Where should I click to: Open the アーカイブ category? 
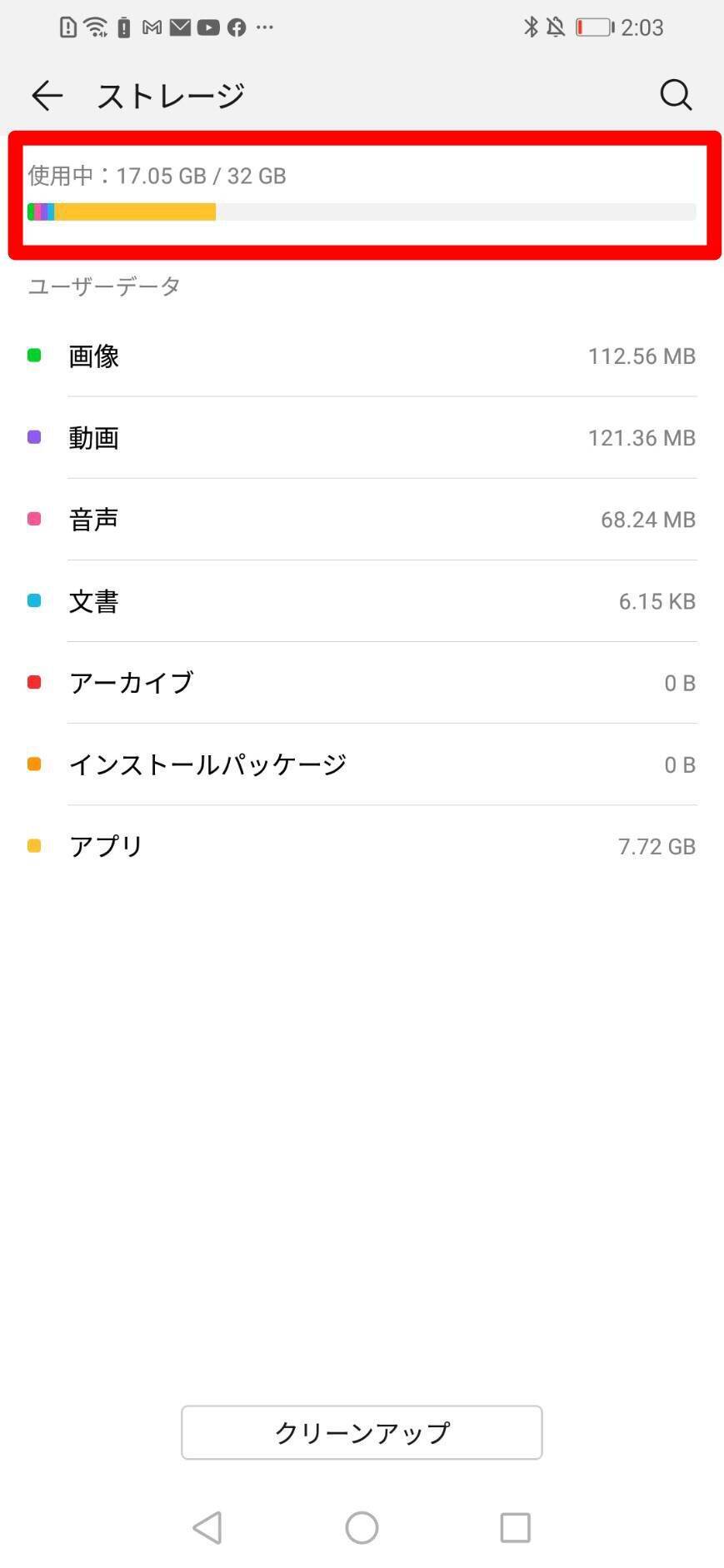[x=362, y=683]
